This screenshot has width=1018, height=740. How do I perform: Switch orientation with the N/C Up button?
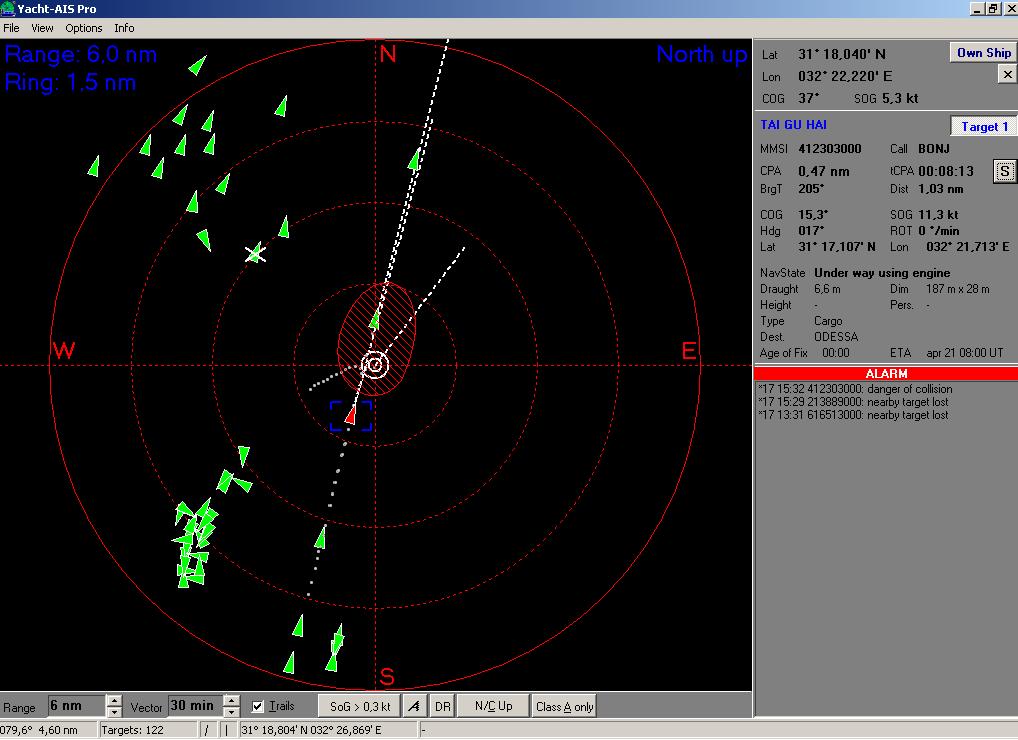coord(493,706)
